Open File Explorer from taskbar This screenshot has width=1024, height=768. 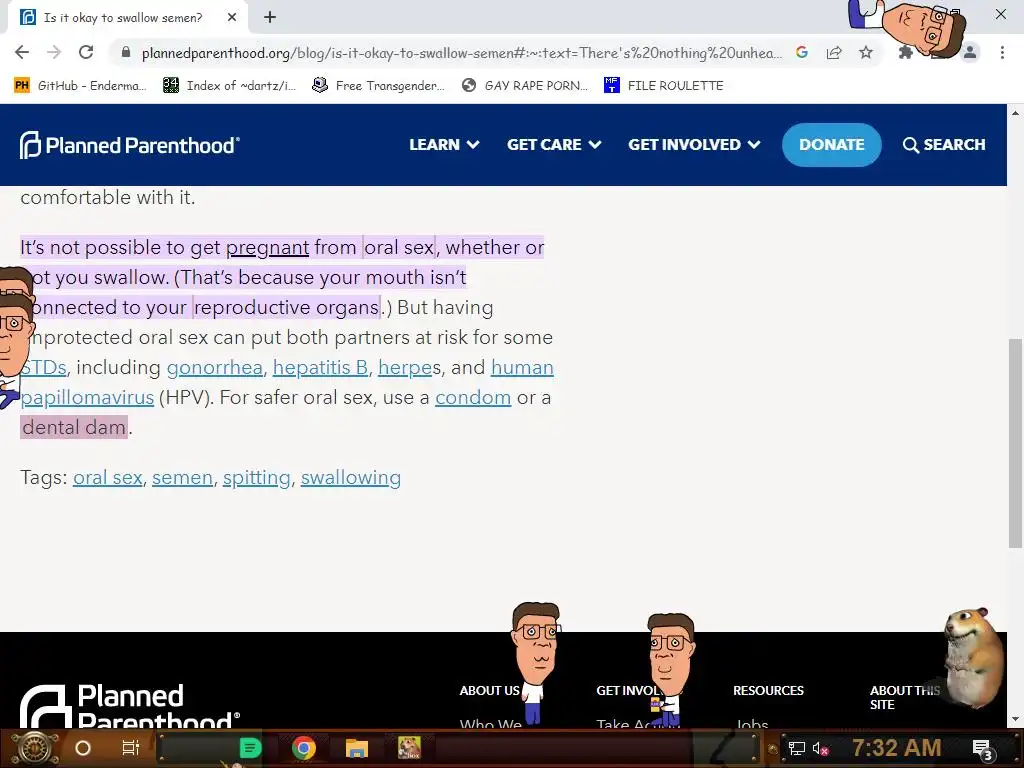pos(357,748)
